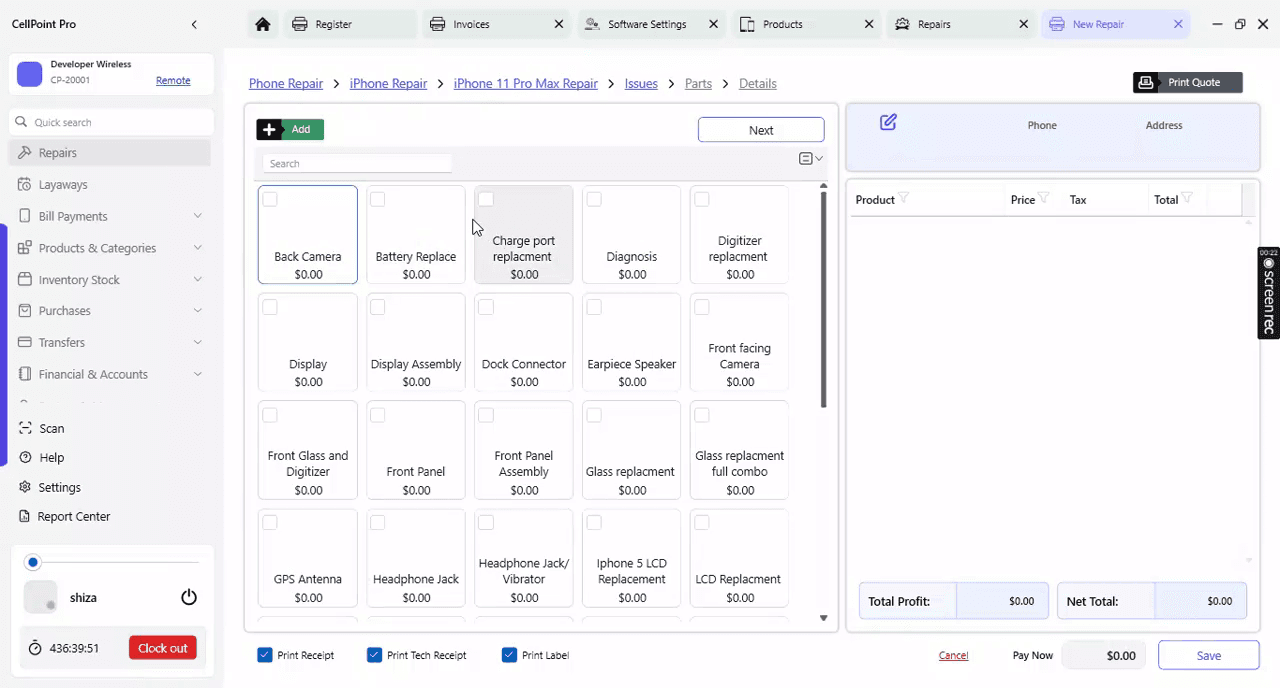Click the red Clock out button
Viewport: 1280px width, 688px height.
(x=163, y=648)
